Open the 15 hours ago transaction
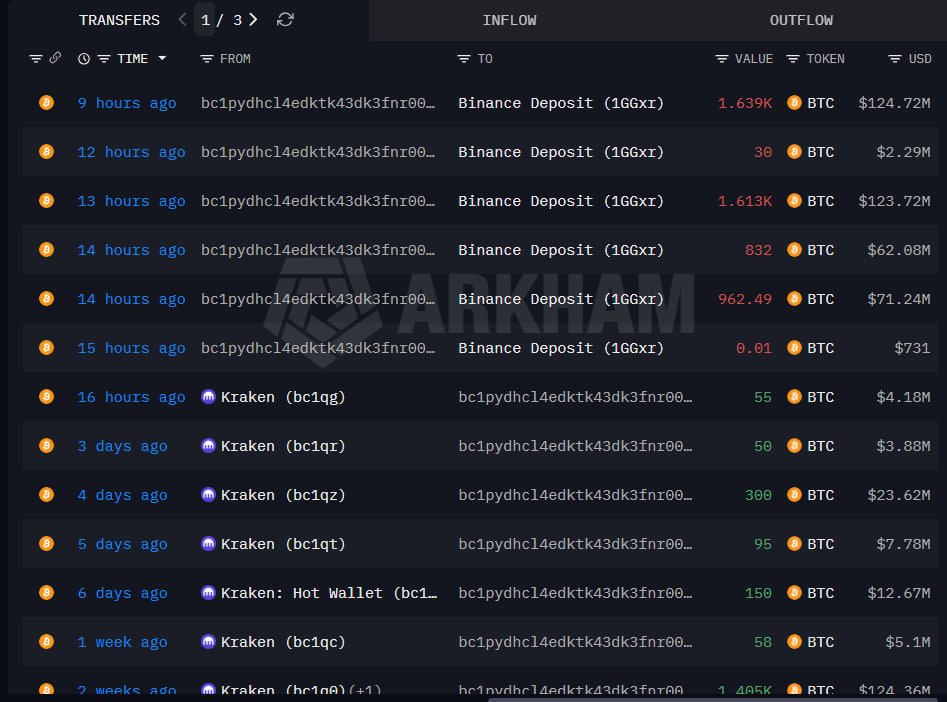The width and height of the screenshot is (947, 702). (131, 348)
